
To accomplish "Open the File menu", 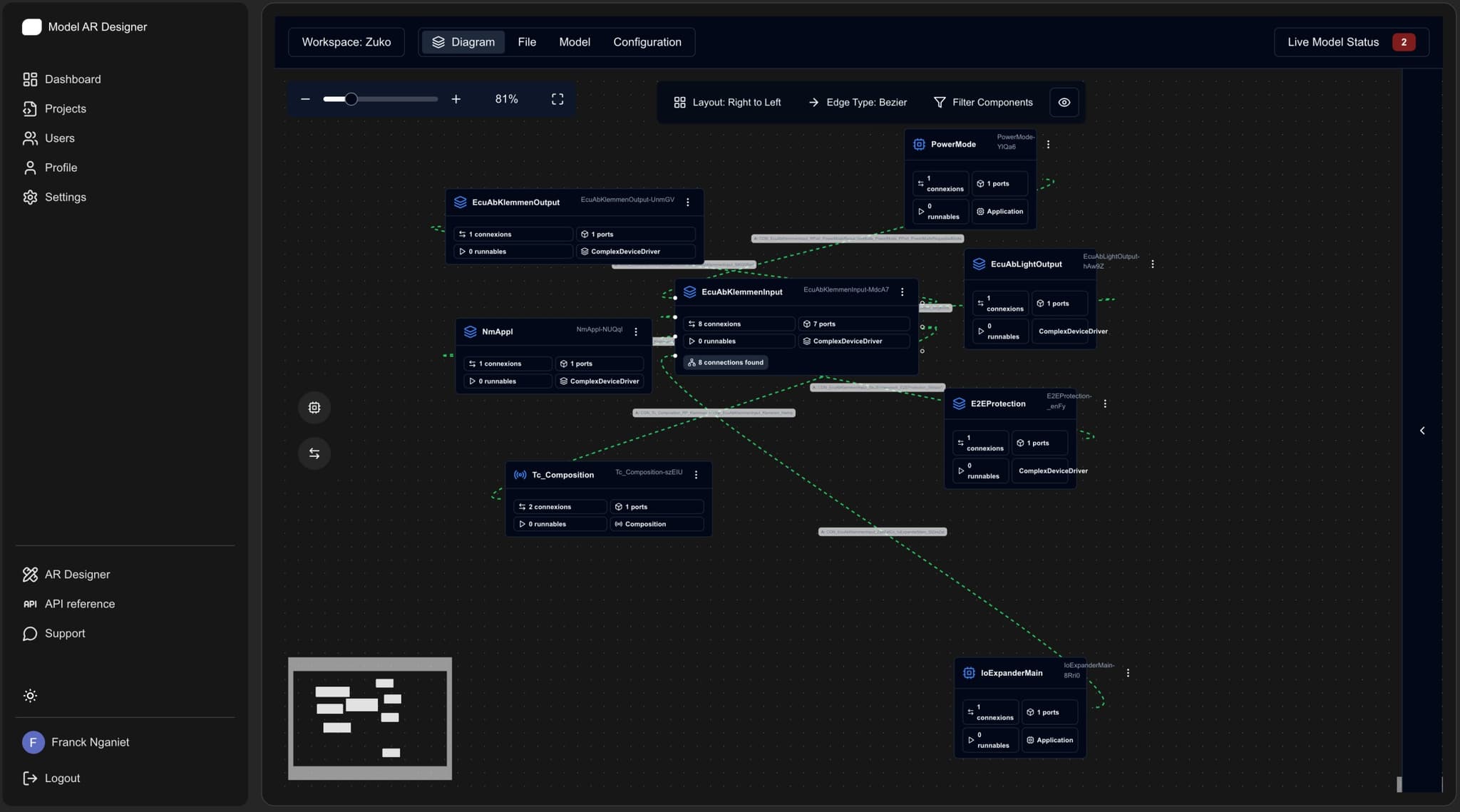I will tap(527, 42).
